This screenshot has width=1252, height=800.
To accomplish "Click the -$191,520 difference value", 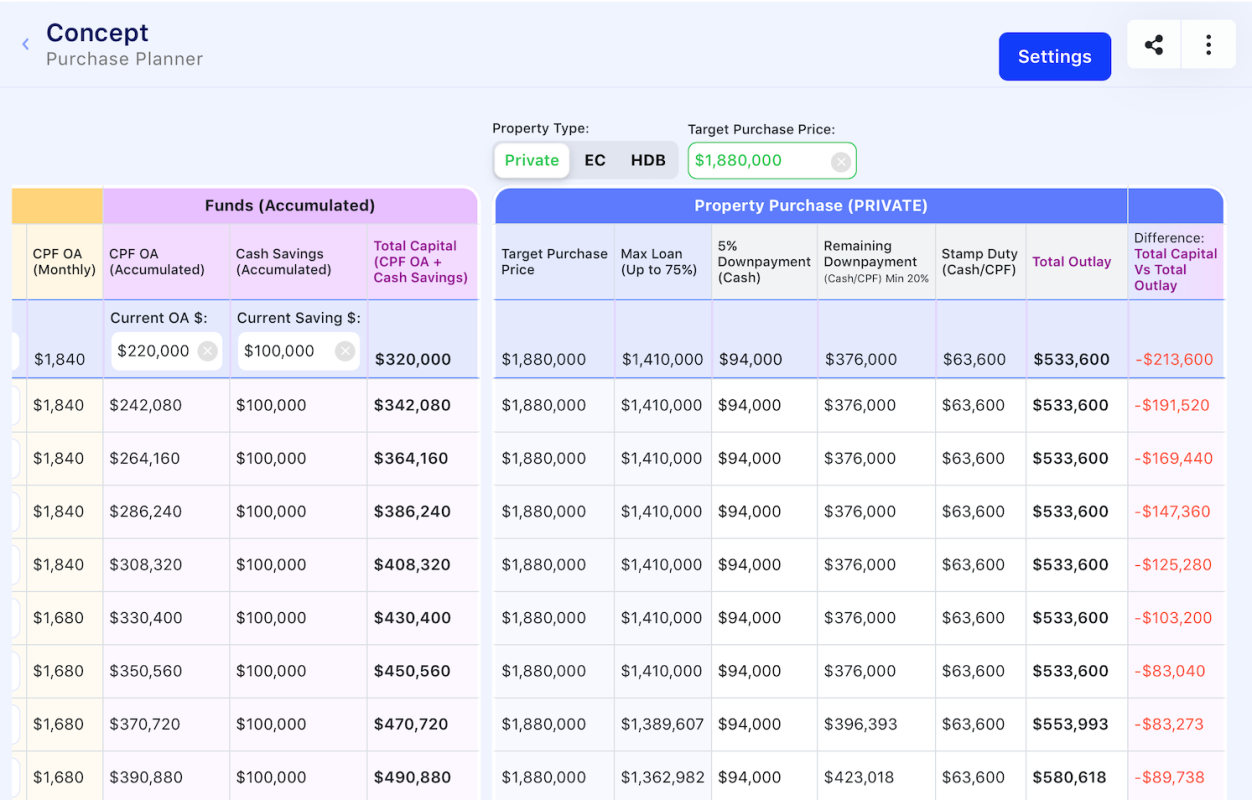I will [x=1172, y=406].
